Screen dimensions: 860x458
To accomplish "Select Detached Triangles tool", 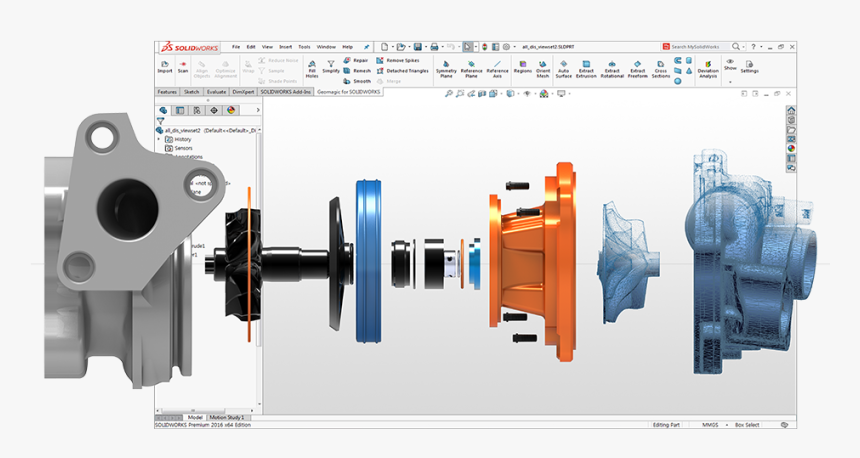I will [x=402, y=71].
